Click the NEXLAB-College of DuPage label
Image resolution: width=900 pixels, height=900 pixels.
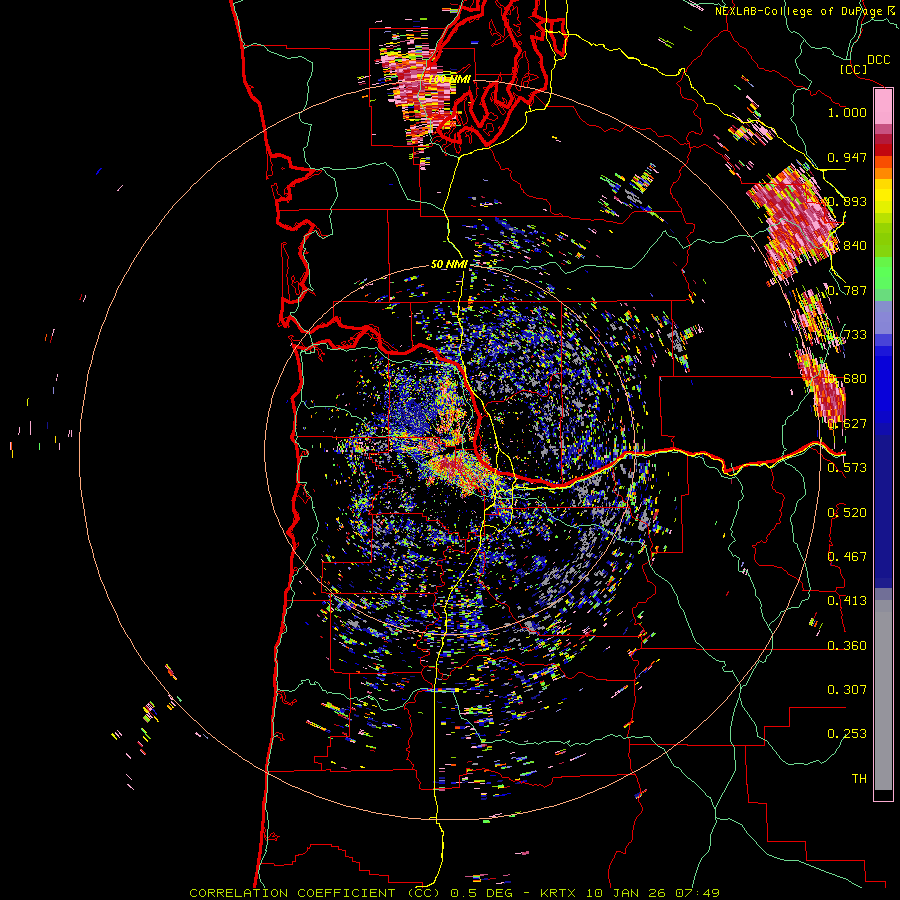(x=800, y=11)
